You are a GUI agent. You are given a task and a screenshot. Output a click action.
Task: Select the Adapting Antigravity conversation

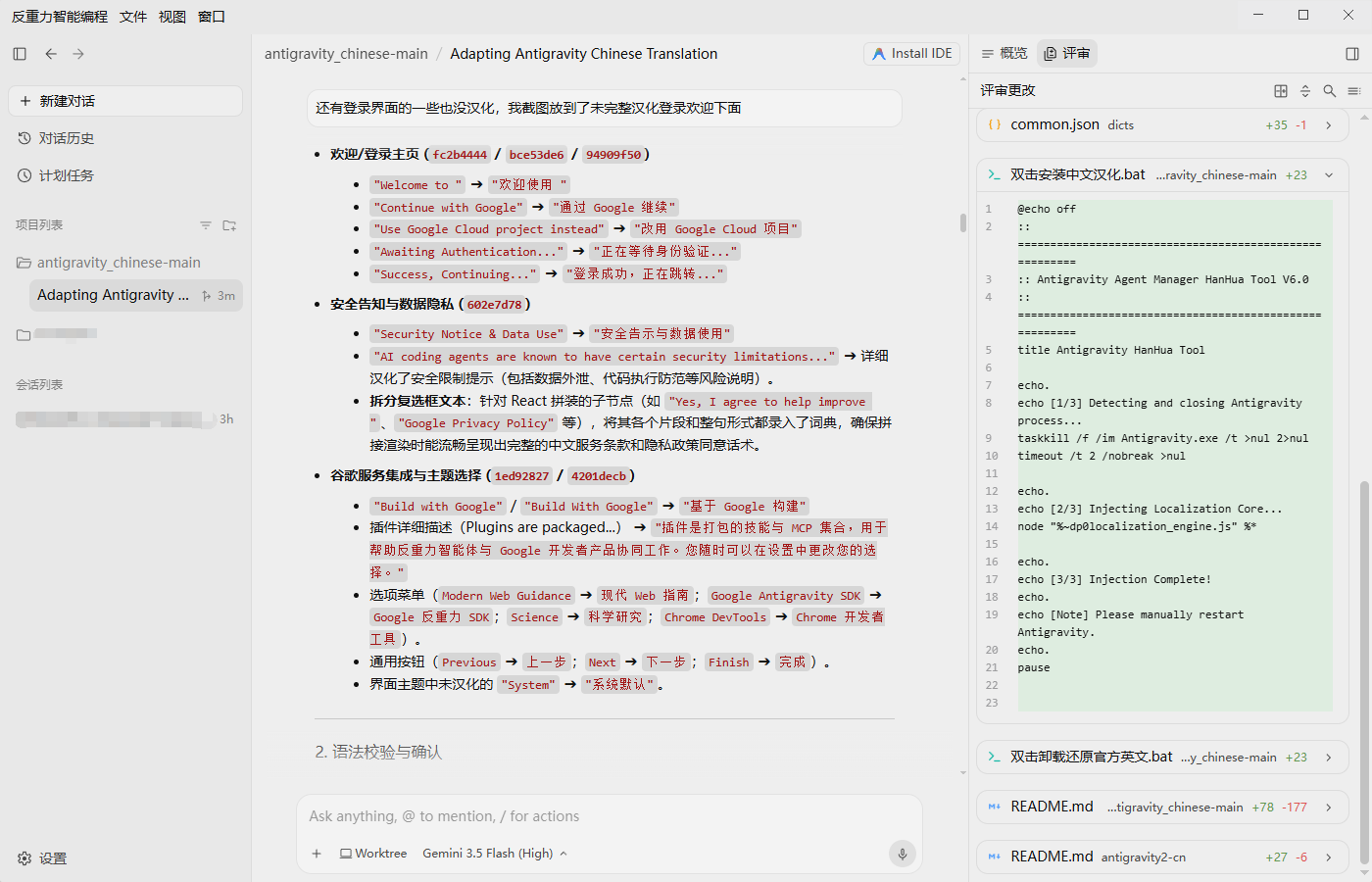click(x=136, y=295)
